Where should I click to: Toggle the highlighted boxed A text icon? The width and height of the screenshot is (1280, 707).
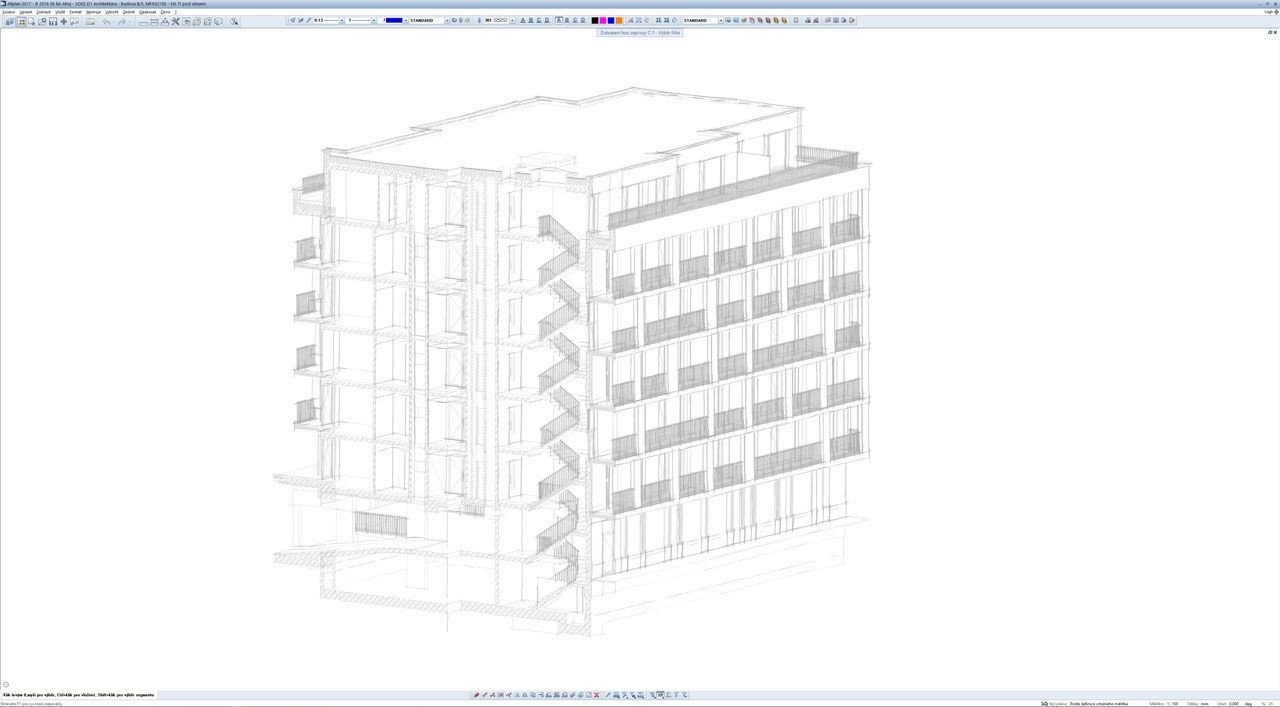point(559,20)
